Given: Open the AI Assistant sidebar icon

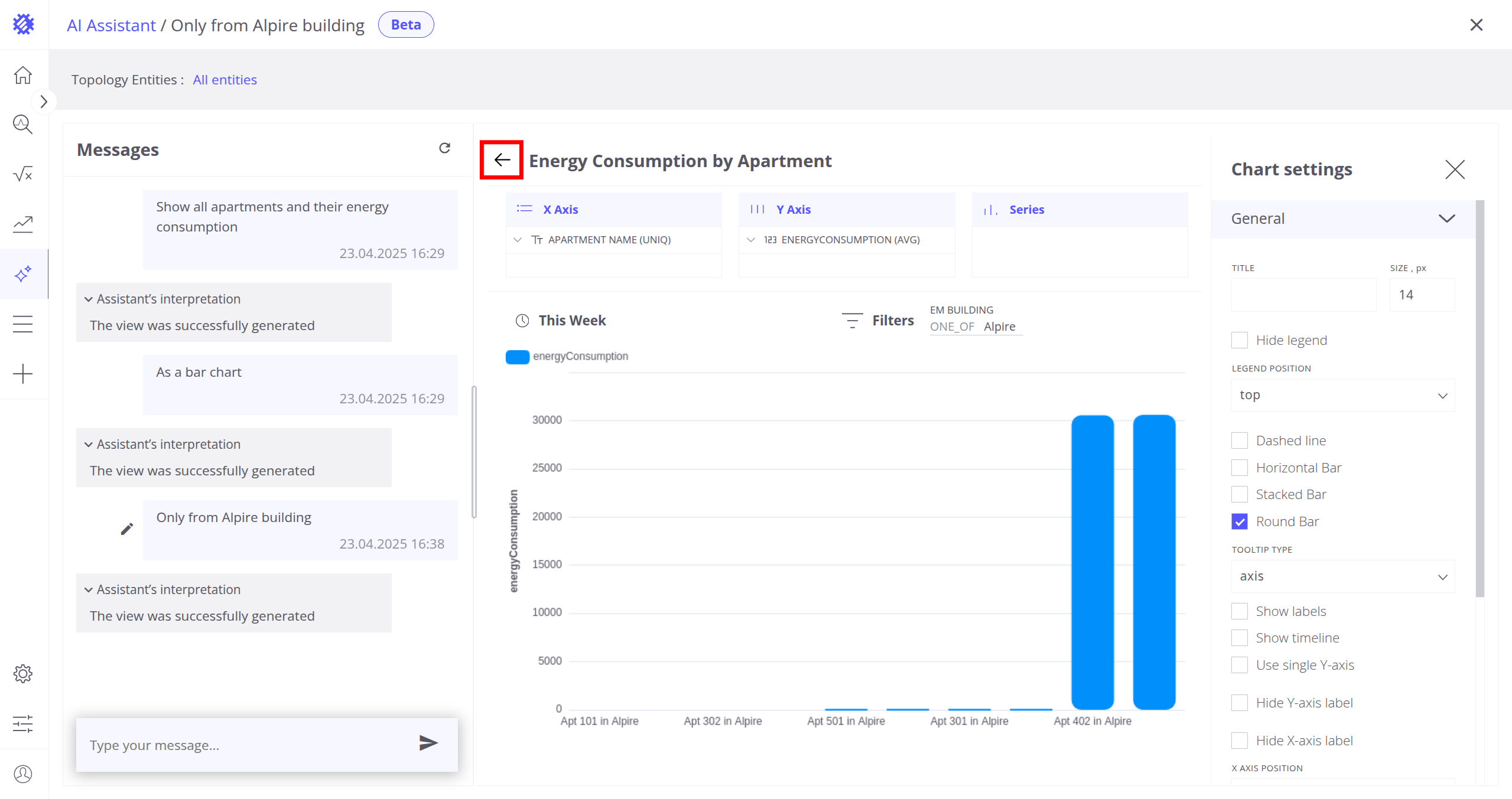Looking at the screenshot, I should tap(23, 274).
